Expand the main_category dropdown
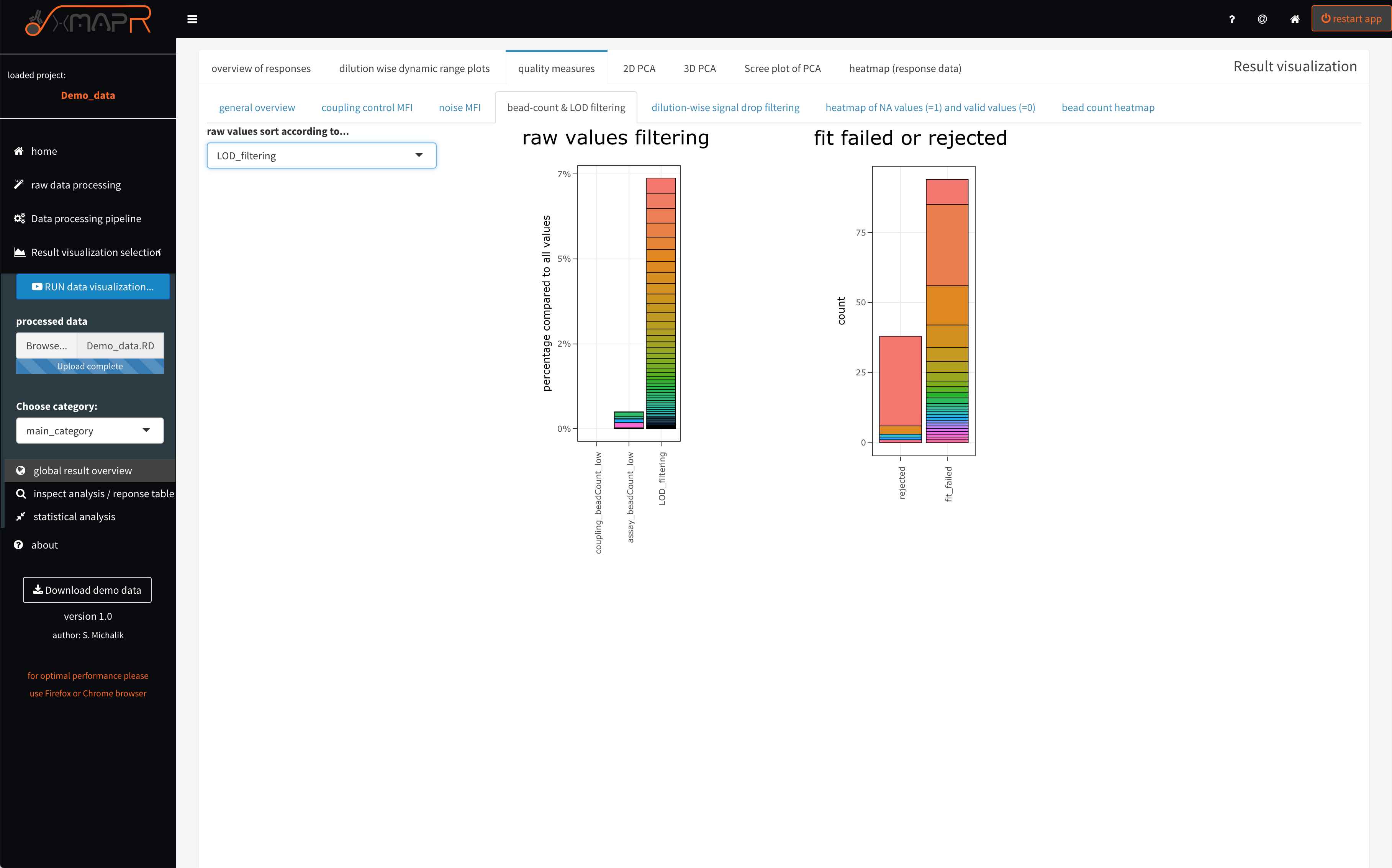 pyautogui.click(x=90, y=430)
